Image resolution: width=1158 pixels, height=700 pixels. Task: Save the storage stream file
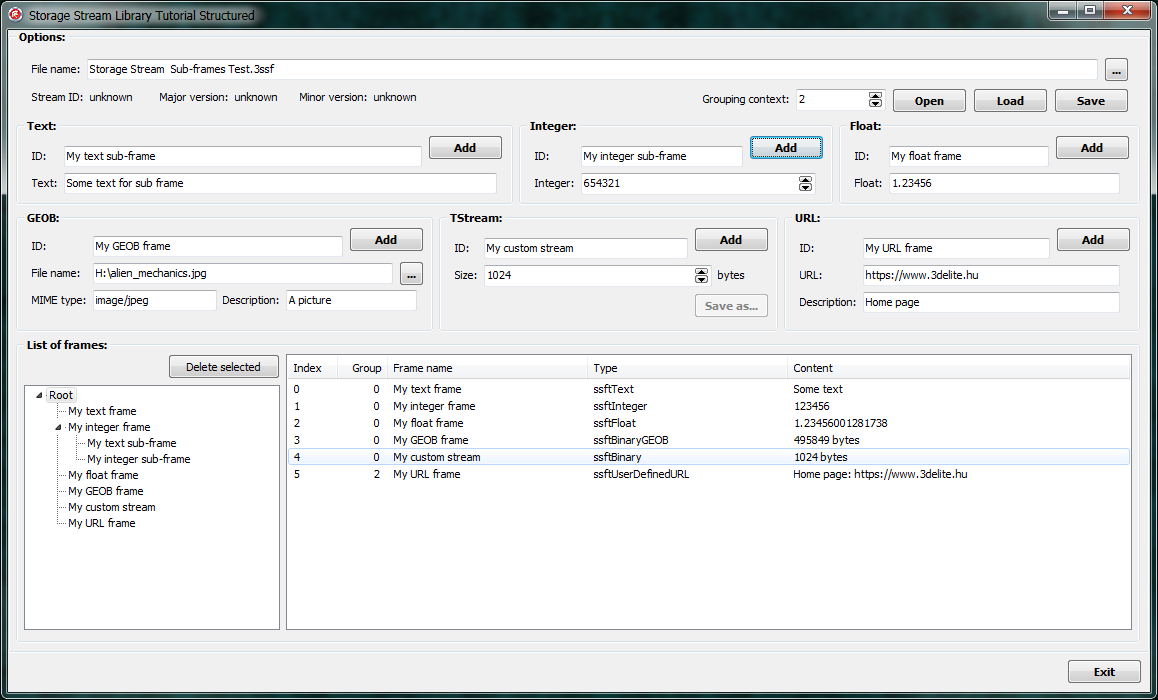[x=1091, y=101]
